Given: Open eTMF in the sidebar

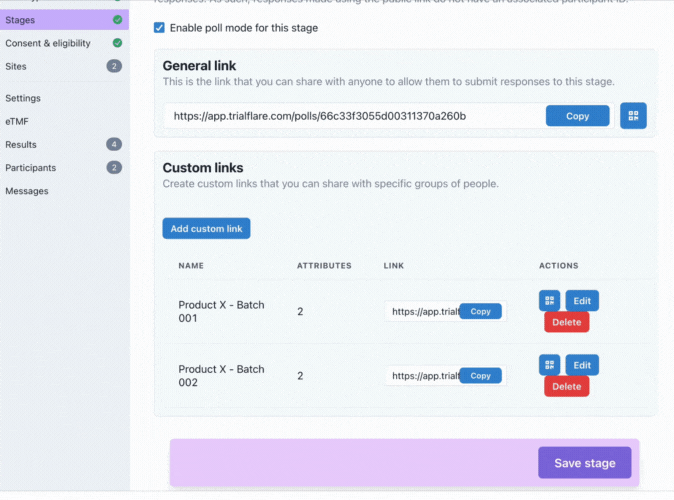Looking at the screenshot, I should point(17,121).
